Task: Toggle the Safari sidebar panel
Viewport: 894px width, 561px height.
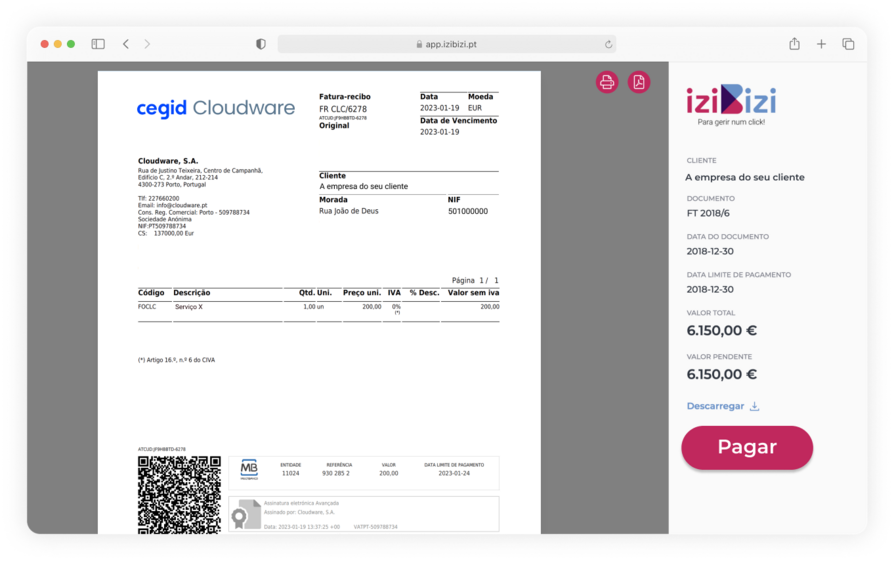Action: point(98,44)
